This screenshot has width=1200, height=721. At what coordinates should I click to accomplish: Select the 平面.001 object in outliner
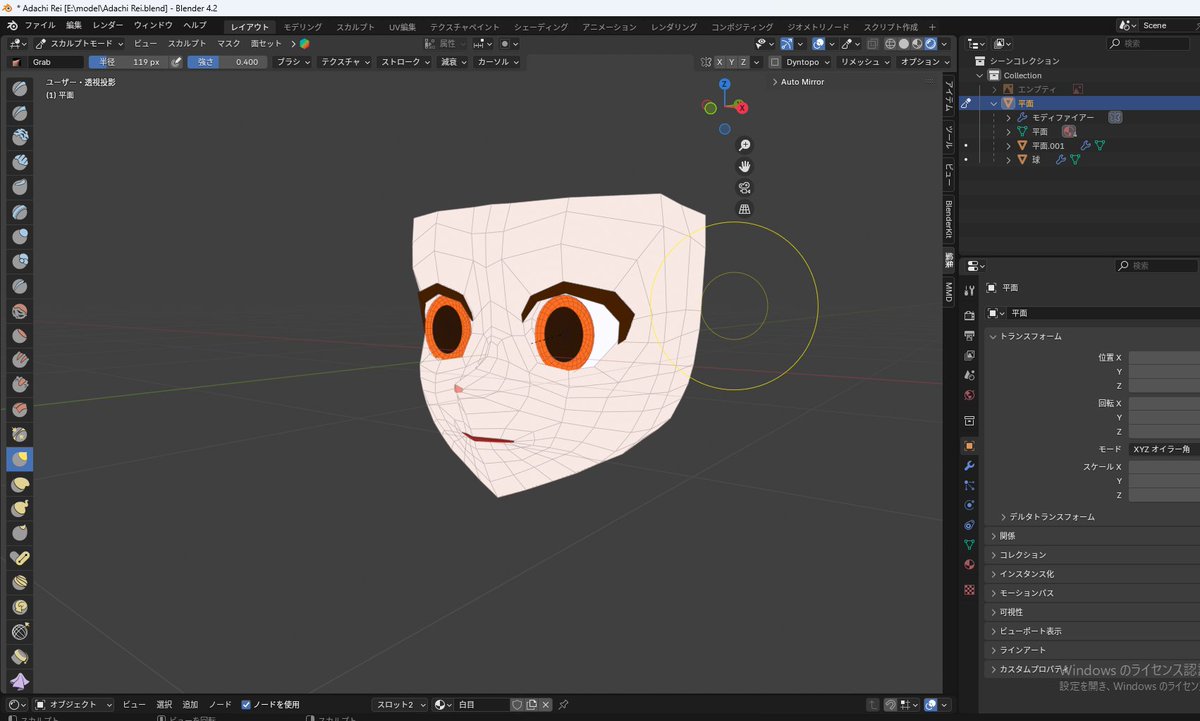(1047, 145)
